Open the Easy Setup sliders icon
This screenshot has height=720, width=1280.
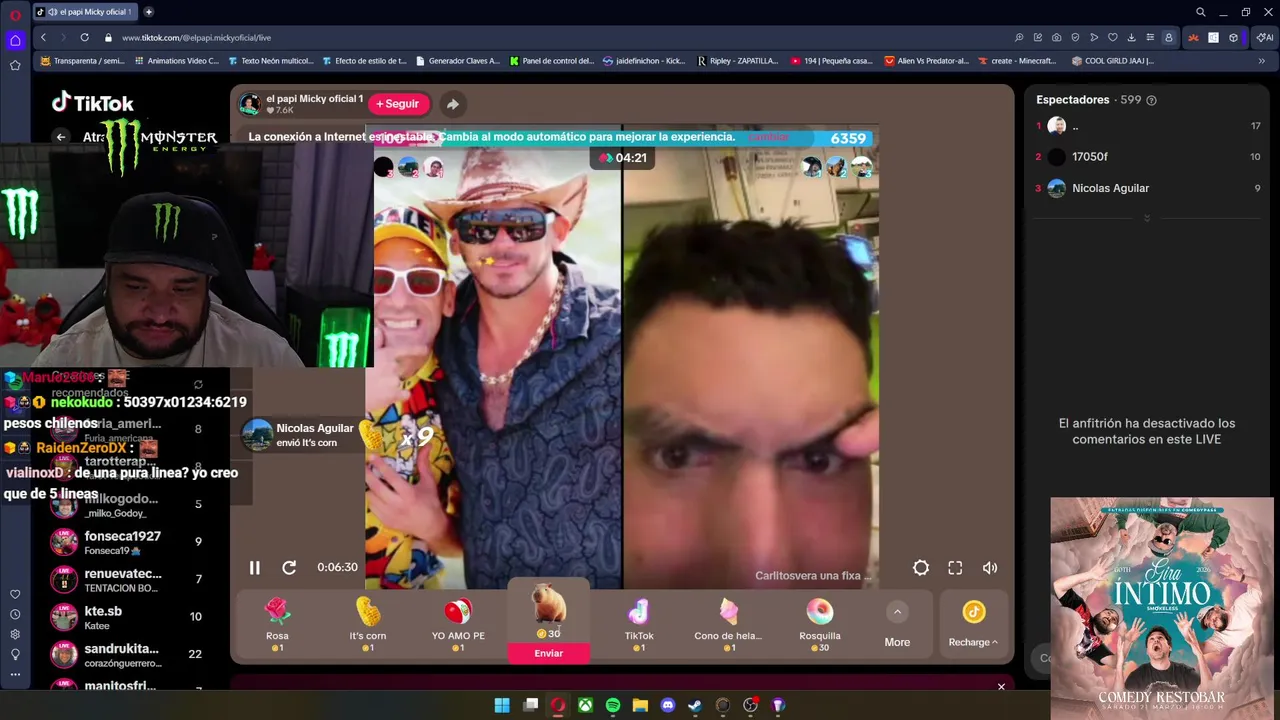(x=1150, y=37)
